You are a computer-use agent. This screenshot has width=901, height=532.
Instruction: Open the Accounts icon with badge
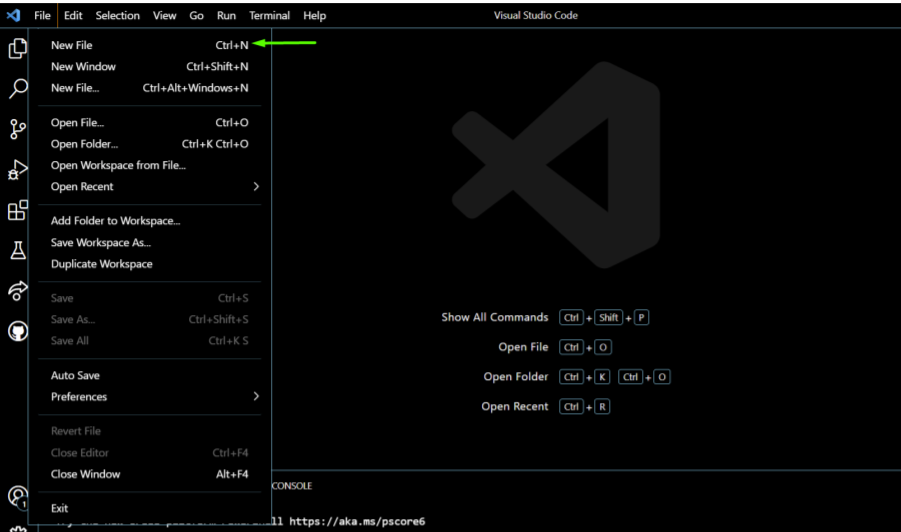(17, 496)
